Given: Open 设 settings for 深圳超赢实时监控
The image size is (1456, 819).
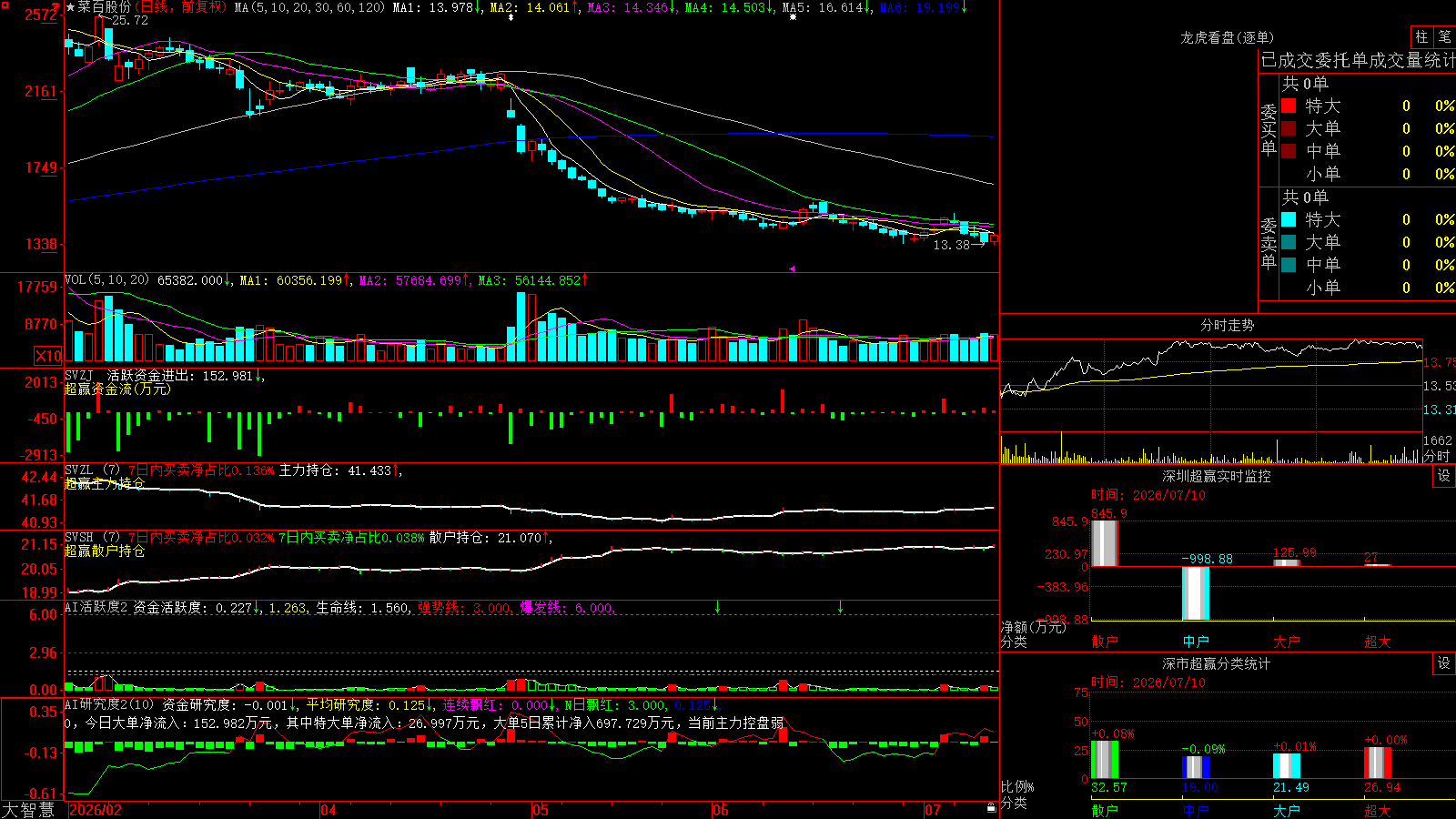Looking at the screenshot, I should coord(1444,476).
